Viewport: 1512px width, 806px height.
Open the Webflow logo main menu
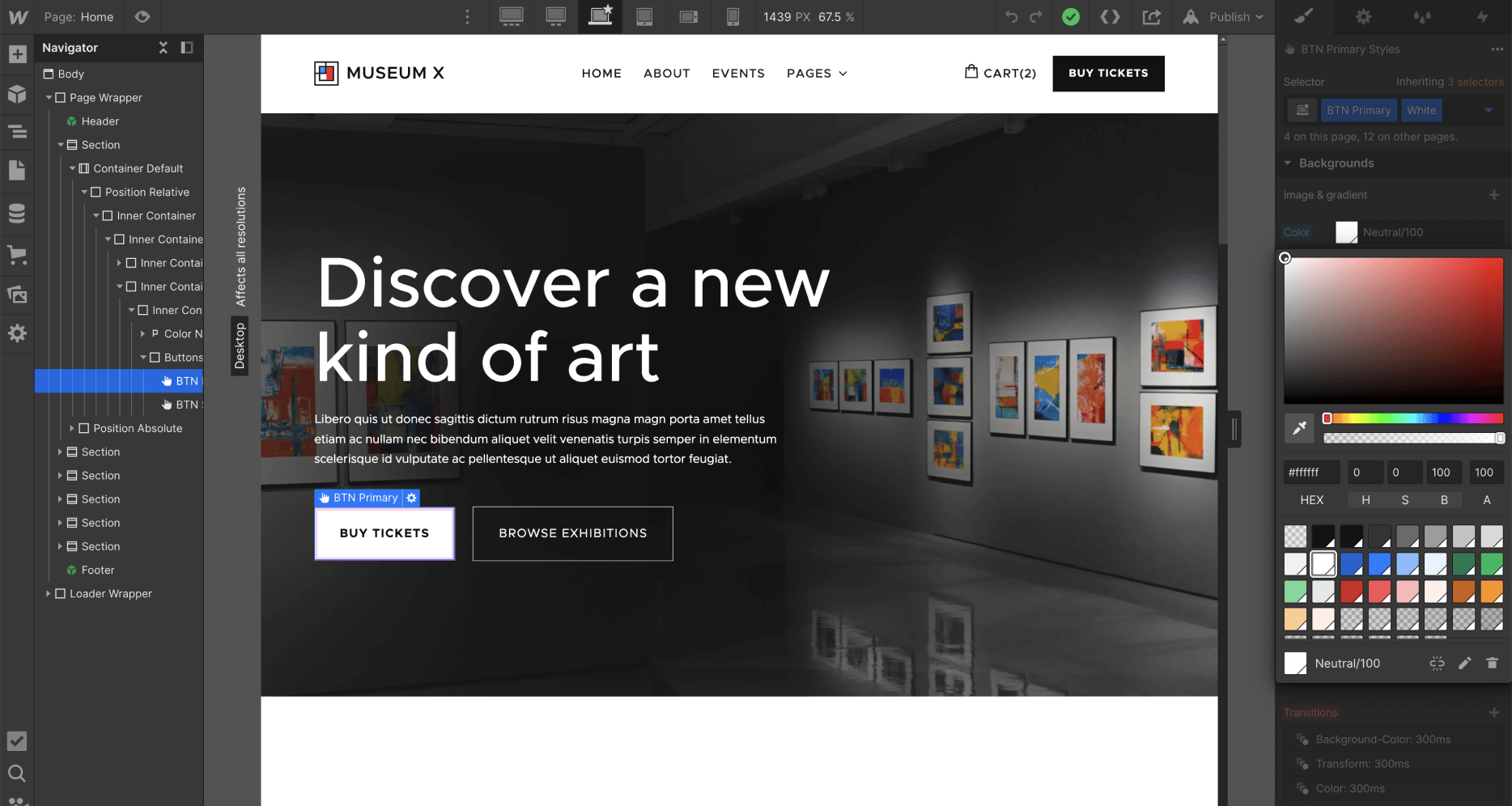pyautogui.click(x=17, y=16)
